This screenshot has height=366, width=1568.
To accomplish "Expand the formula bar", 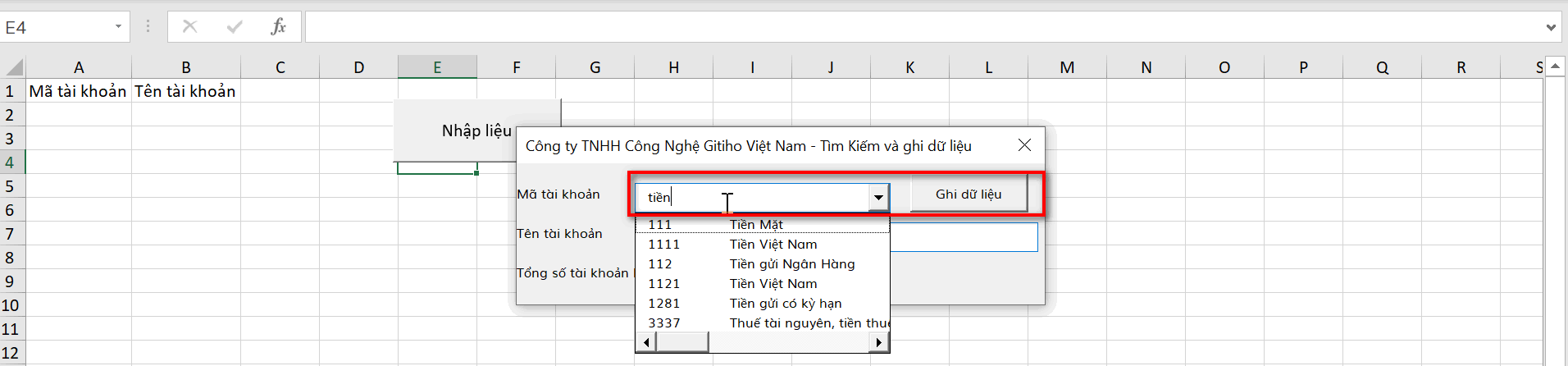I will tap(1550, 27).
